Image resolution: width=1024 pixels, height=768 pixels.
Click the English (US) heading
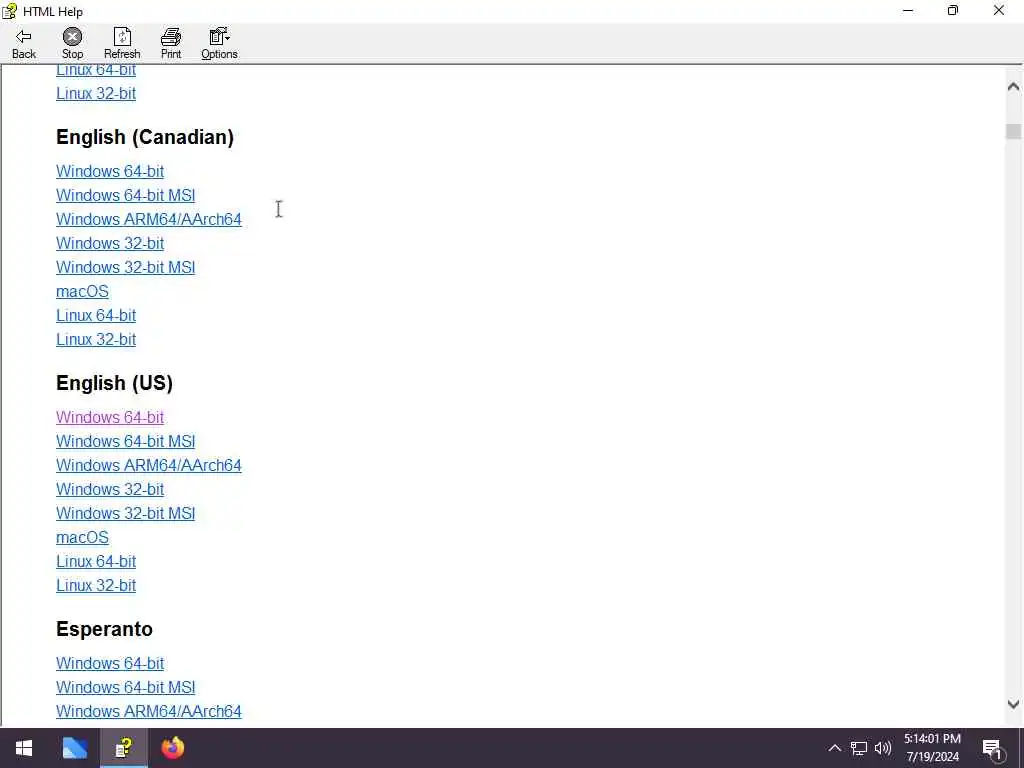114,383
